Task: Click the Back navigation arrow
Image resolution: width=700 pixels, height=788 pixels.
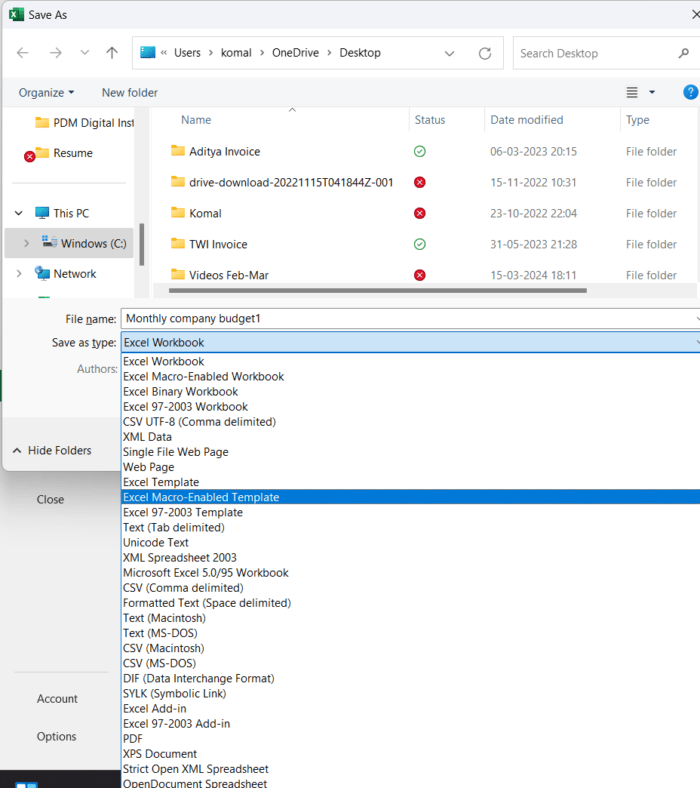Action: (x=23, y=53)
